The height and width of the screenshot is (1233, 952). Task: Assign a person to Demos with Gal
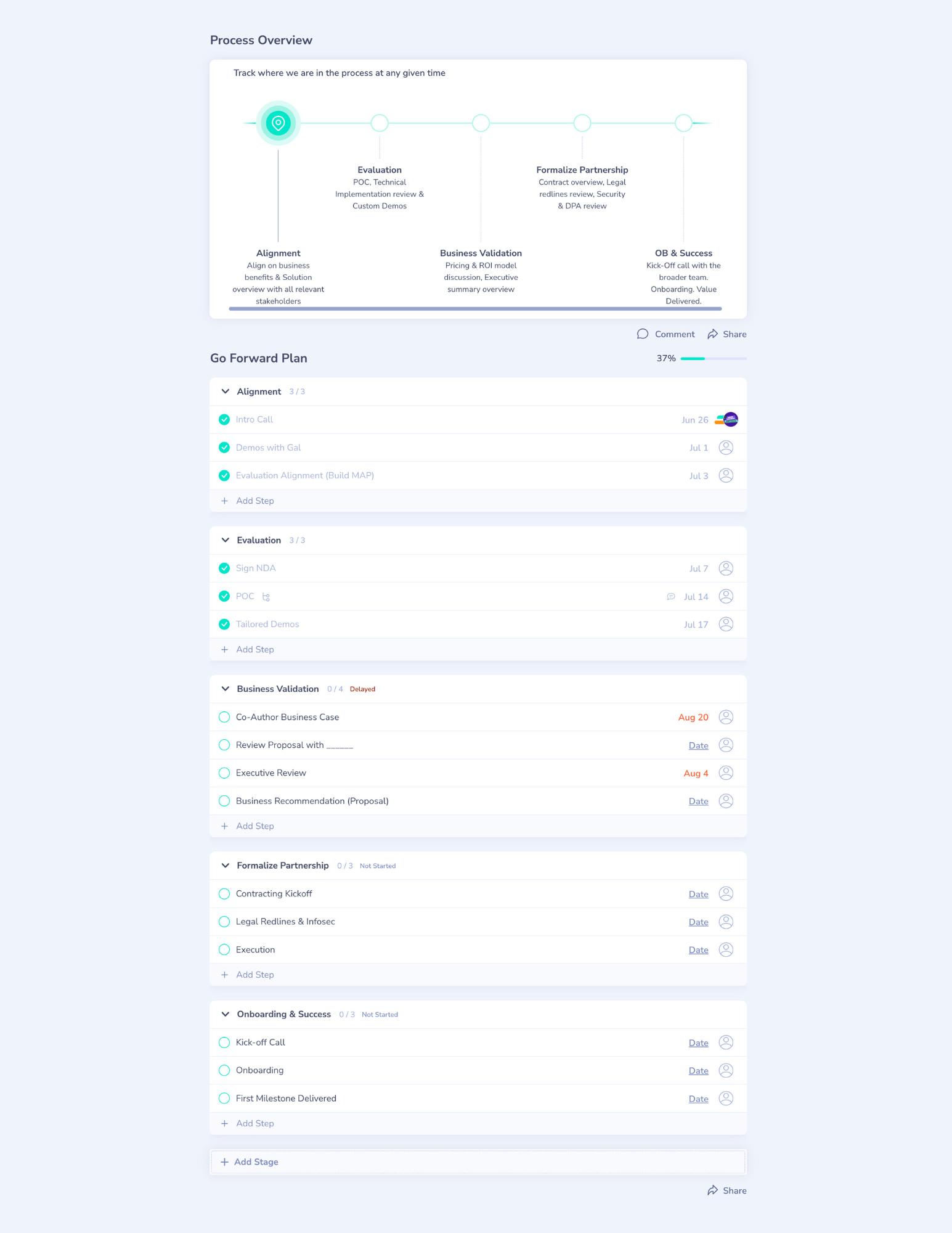pyautogui.click(x=726, y=448)
